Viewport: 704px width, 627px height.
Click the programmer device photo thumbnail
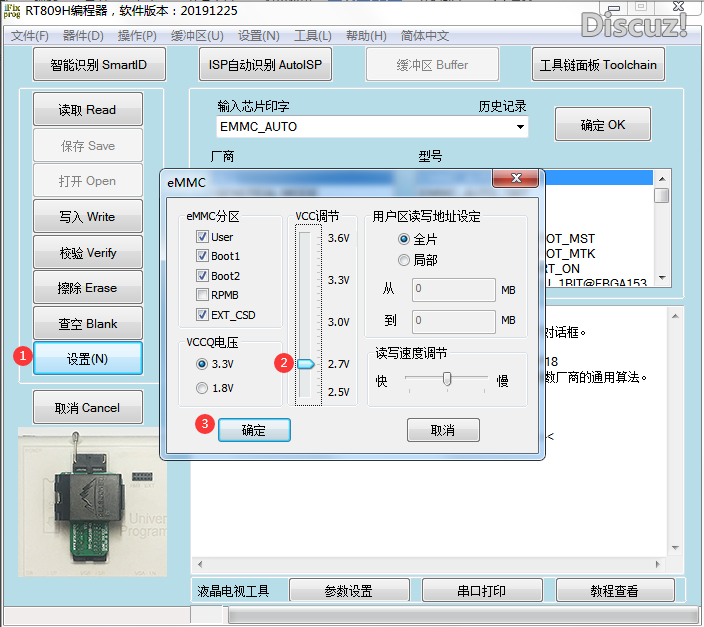[x=92, y=502]
